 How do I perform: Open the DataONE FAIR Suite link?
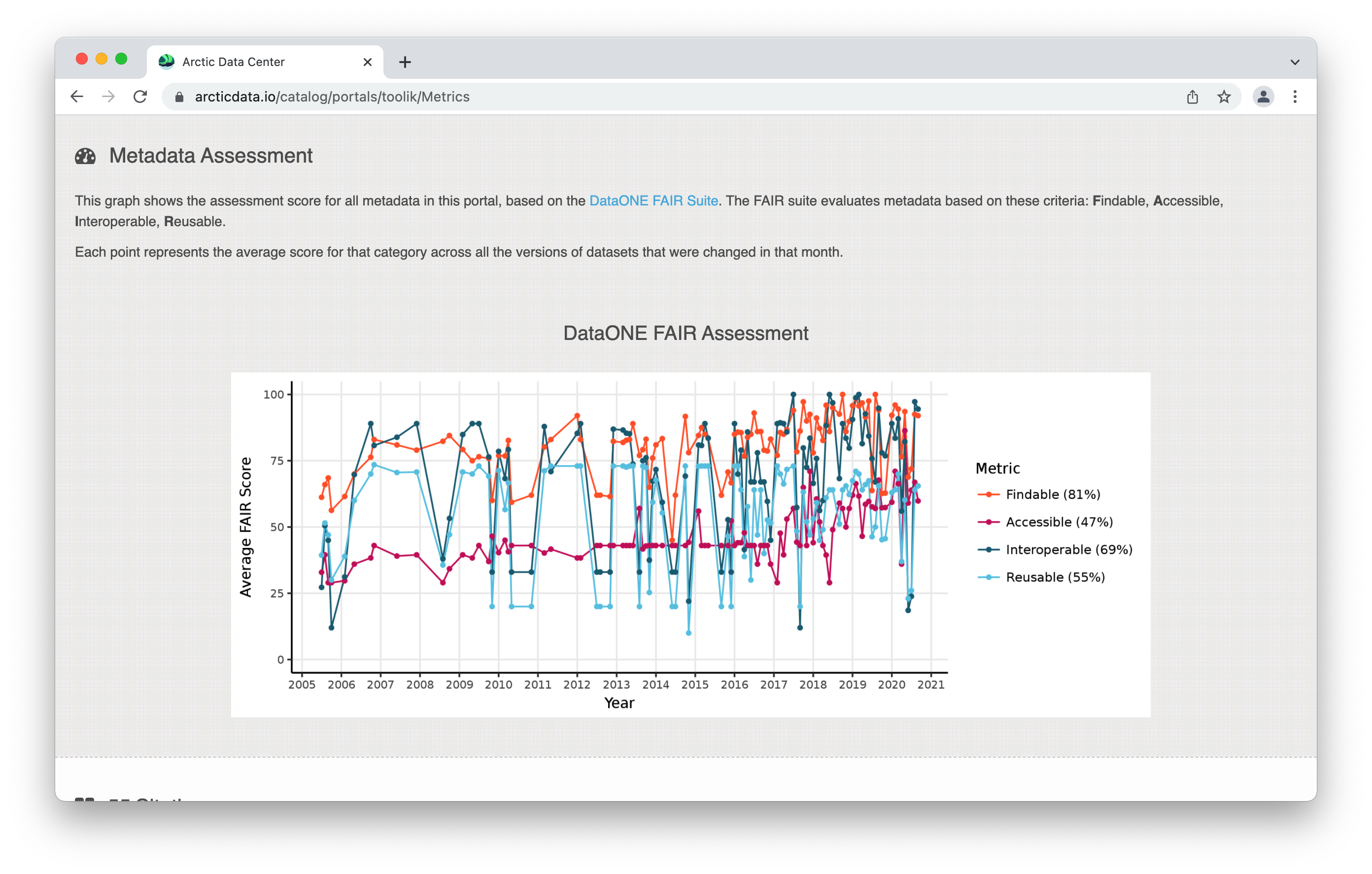[x=653, y=201]
